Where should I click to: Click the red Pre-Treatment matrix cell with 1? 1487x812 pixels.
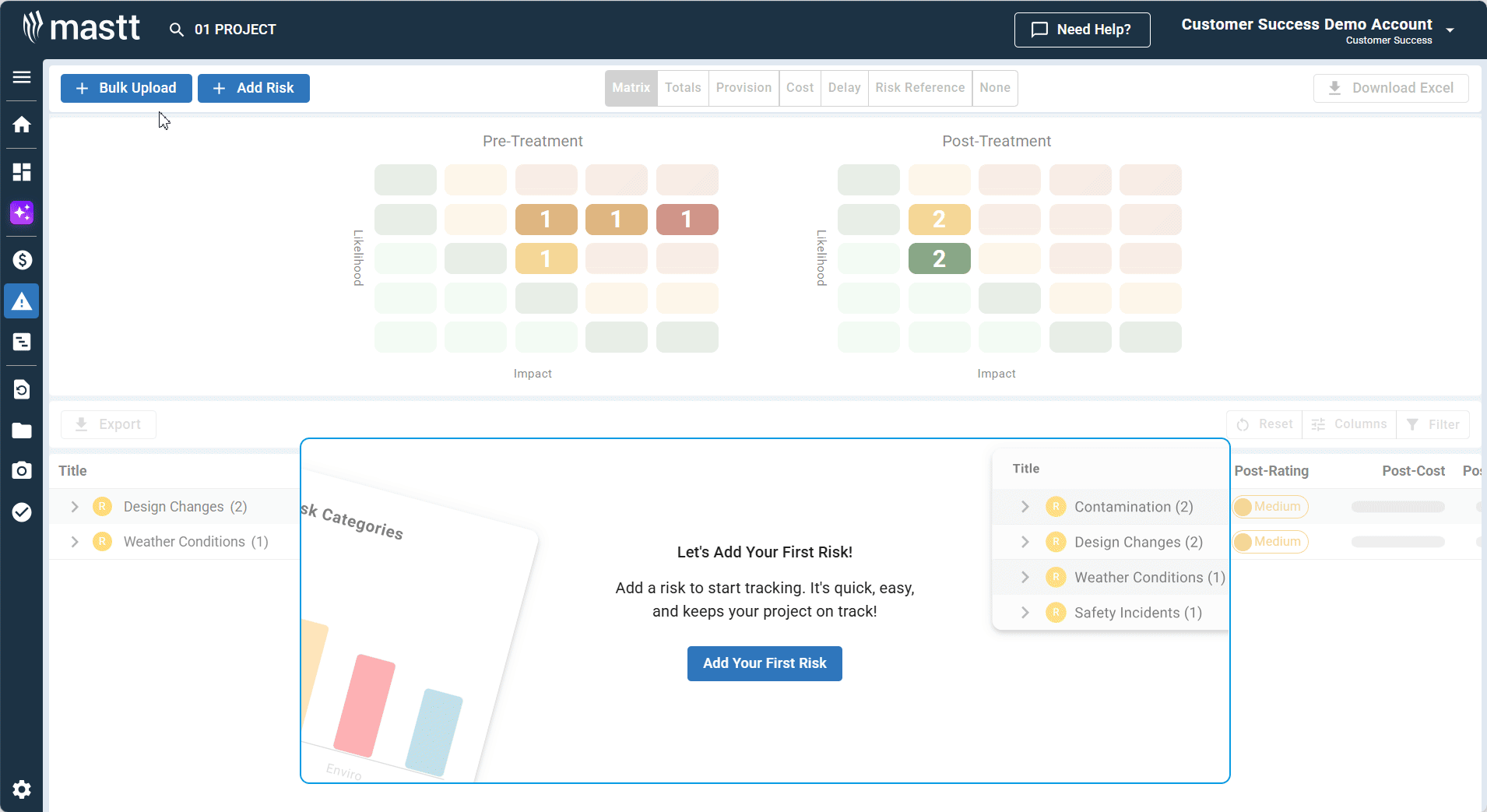(687, 220)
